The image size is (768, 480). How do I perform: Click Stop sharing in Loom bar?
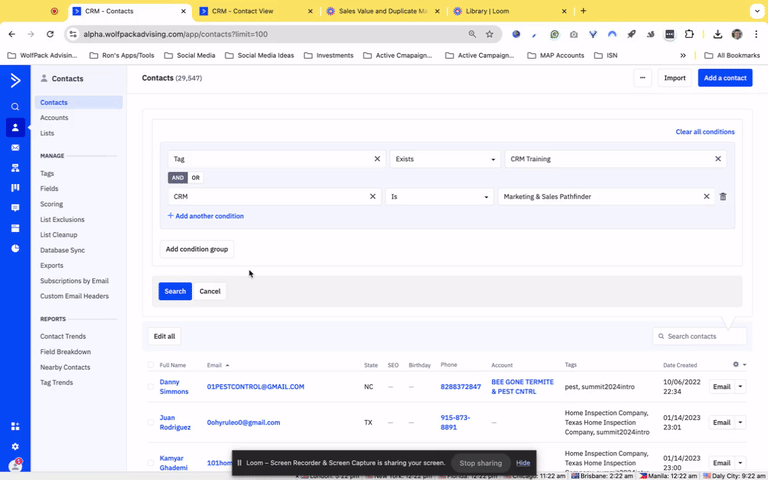pyautogui.click(x=480, y=463)
